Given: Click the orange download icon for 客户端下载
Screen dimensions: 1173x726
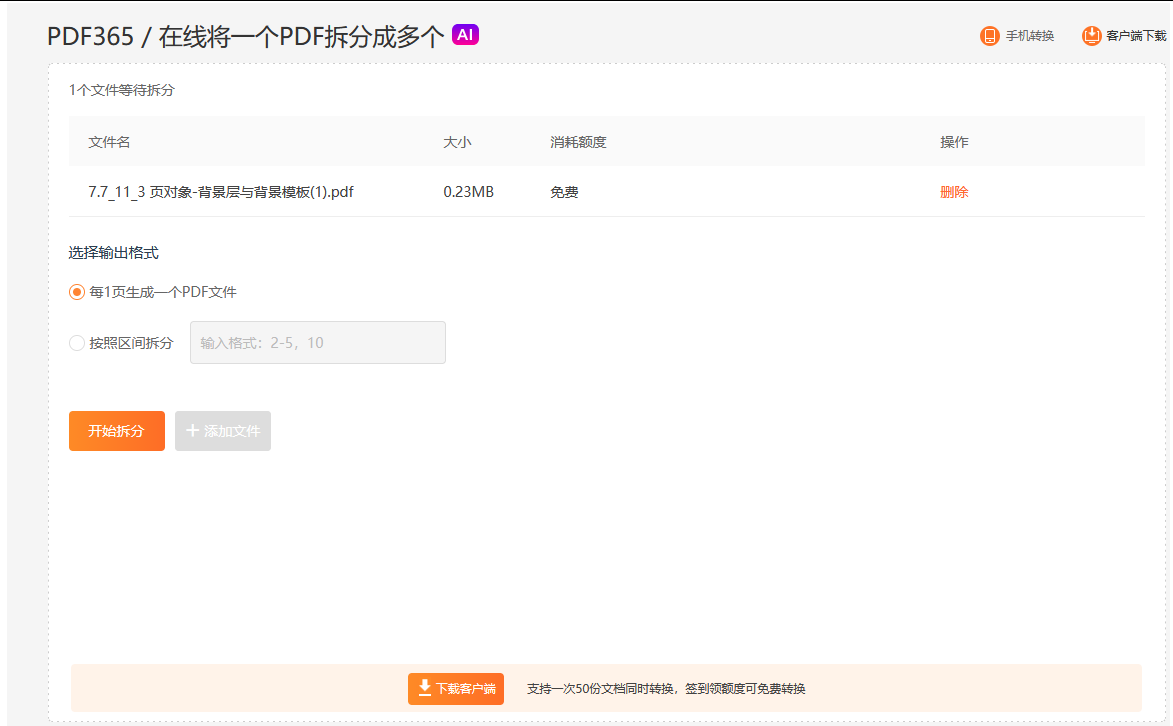Looking at the screenshot, I should click(1091, 36).
